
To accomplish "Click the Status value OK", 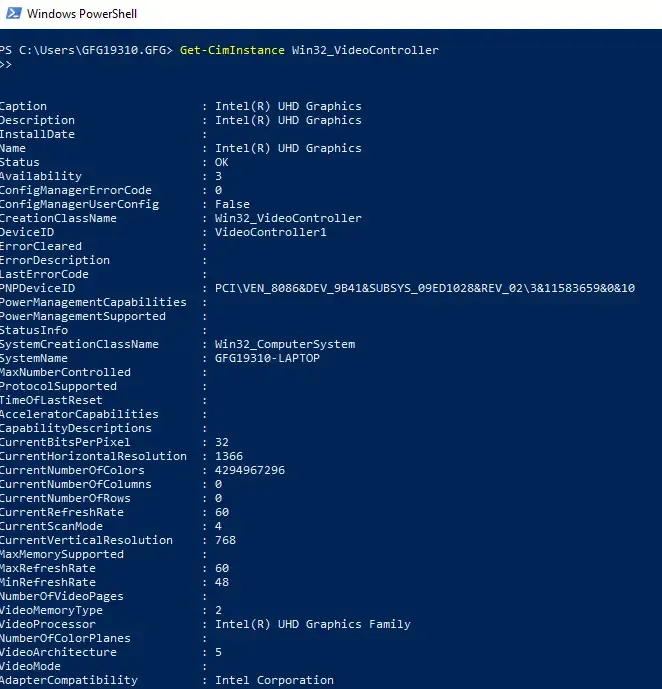I will click(221, 162).
